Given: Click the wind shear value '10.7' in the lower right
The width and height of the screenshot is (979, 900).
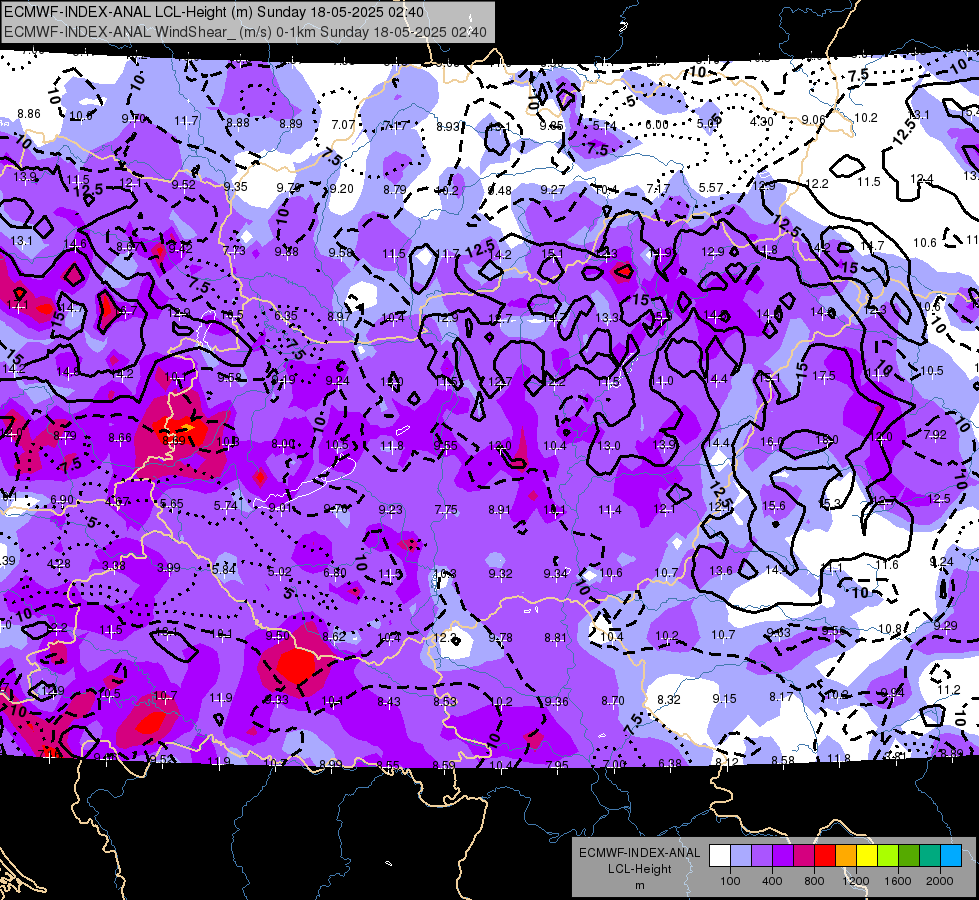Looking at the screenshot, I should coord(722,635).
